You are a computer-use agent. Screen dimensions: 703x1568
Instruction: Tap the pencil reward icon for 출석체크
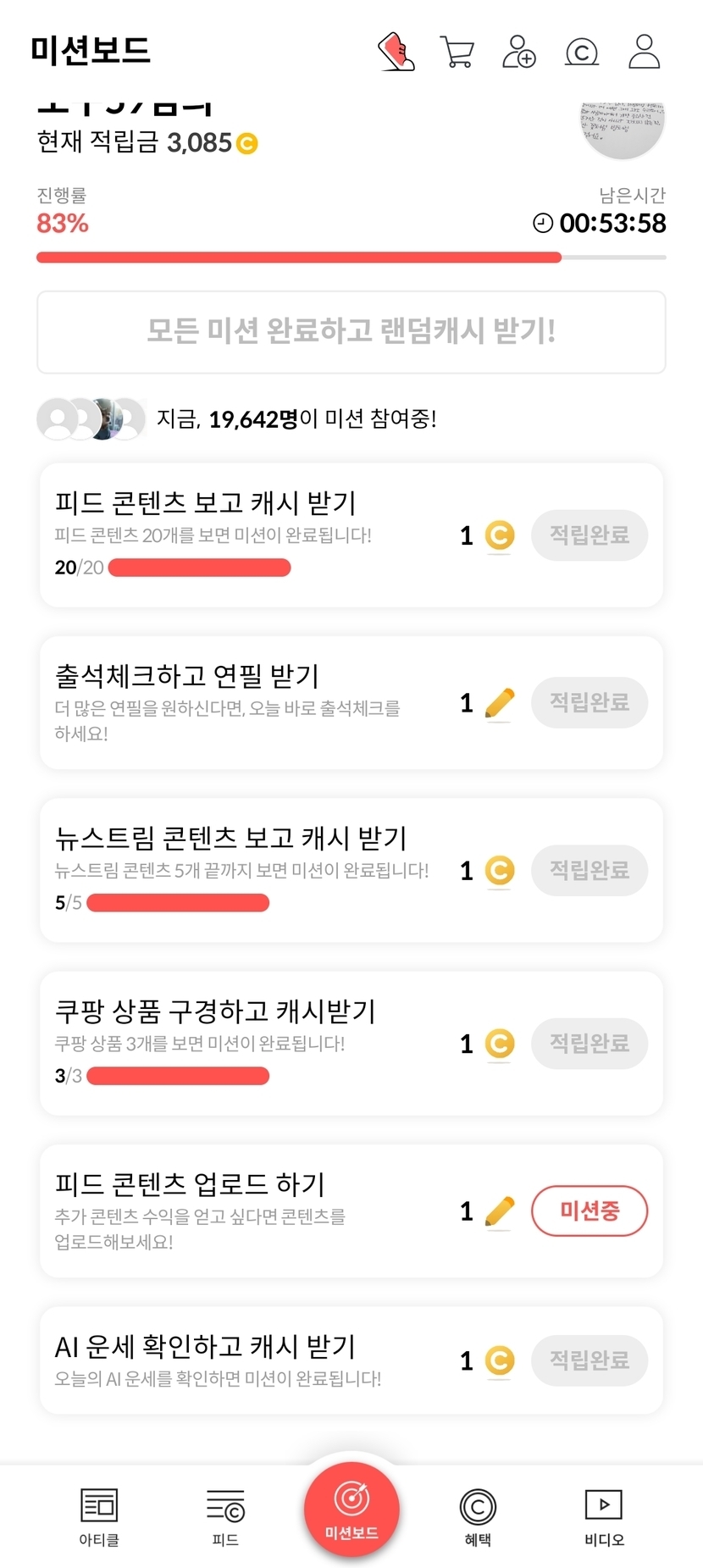500,703
